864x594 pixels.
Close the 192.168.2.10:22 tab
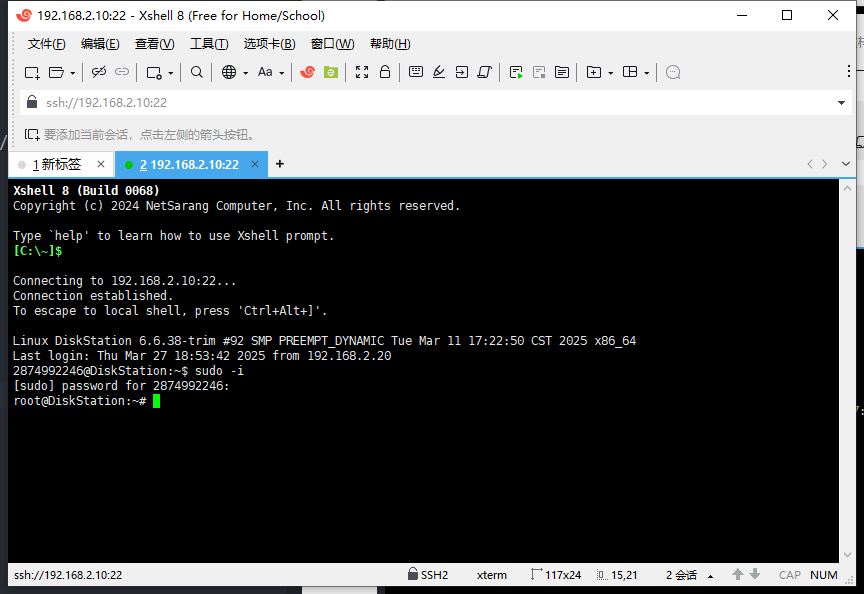[x=254, y=165]
